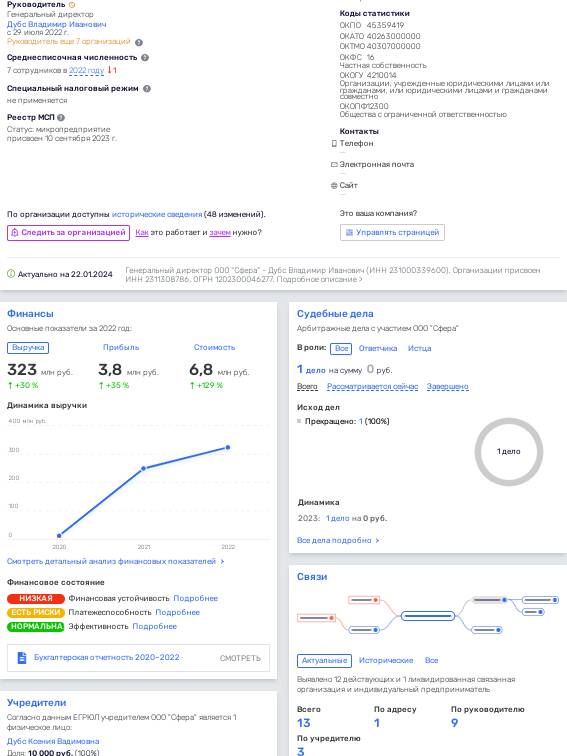Select the Всего cases filter
Image resolution: width=567 pixels, height=756 pixels.
pos(307,387)
